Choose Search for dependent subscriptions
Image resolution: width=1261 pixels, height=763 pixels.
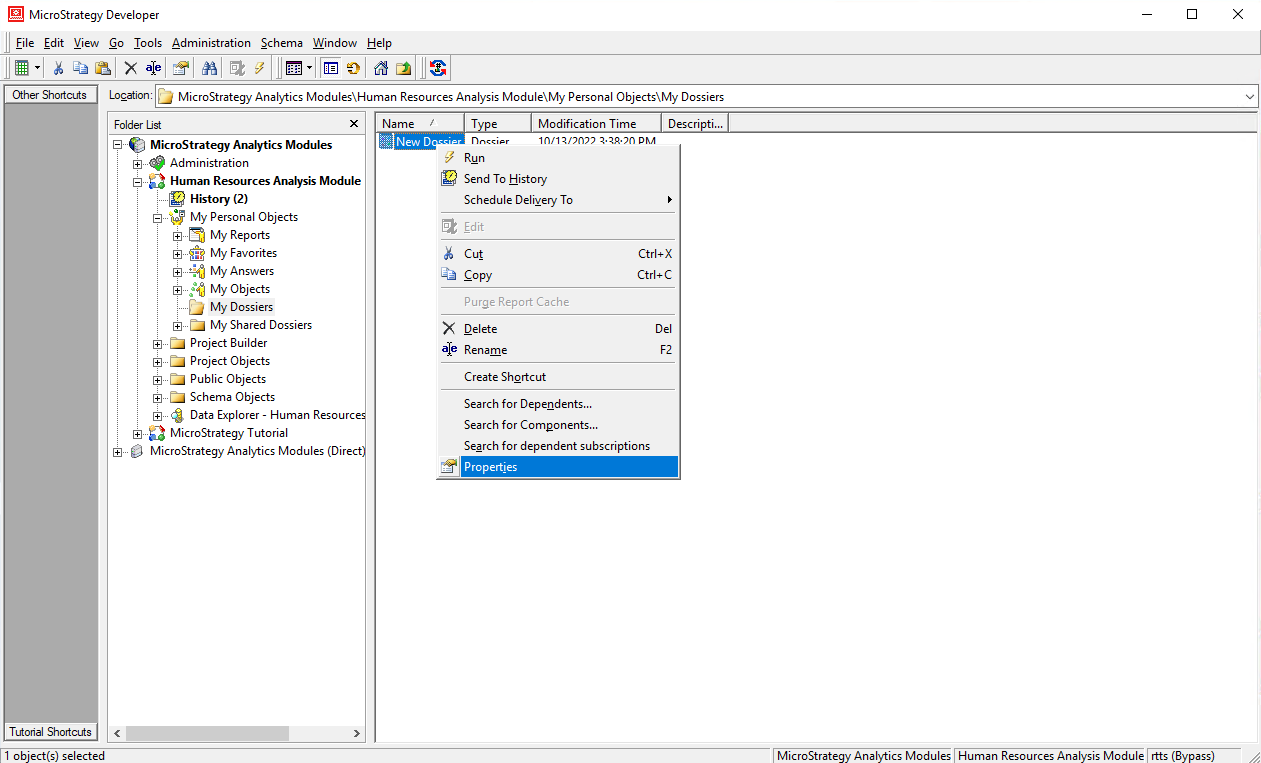click(x=558, y=446)
